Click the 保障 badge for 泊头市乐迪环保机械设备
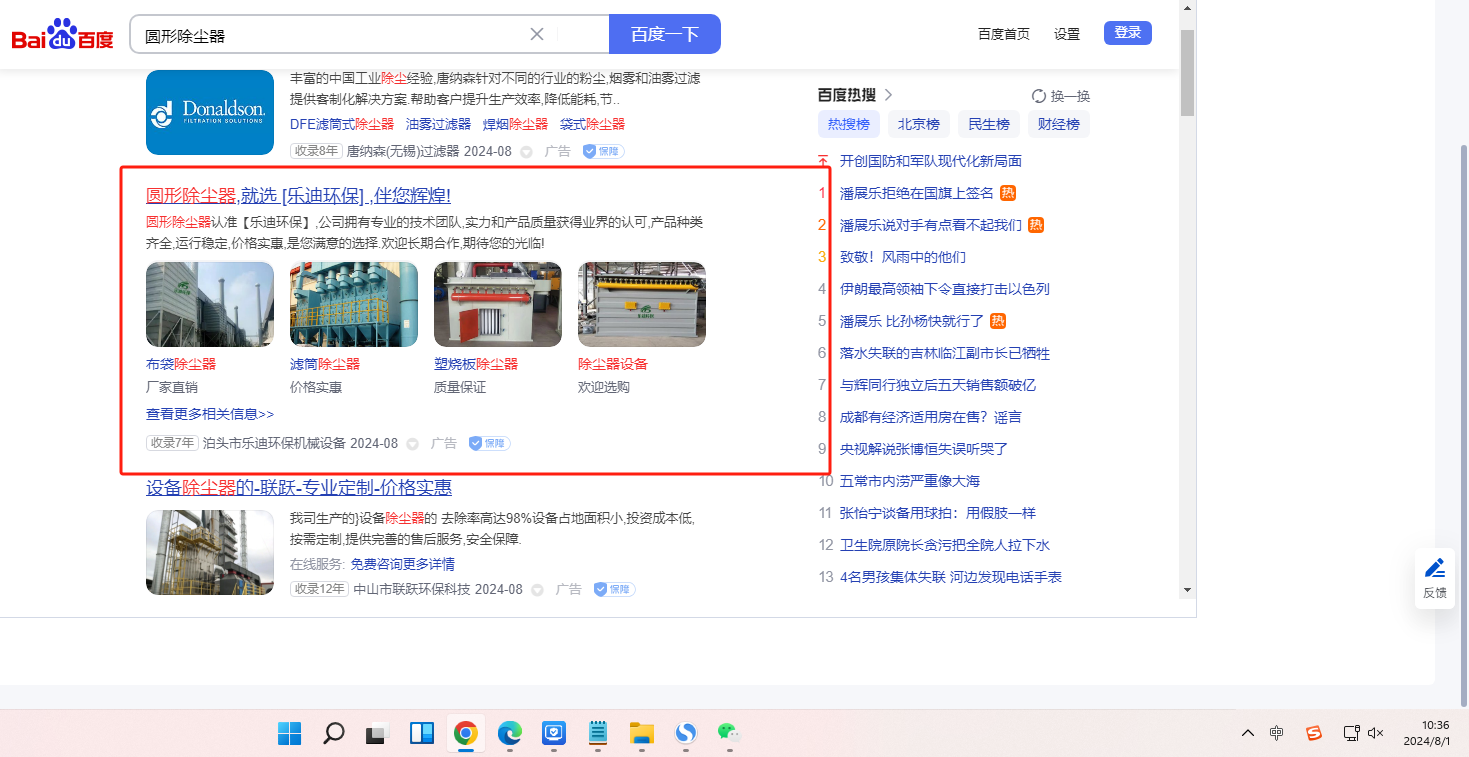The height and width of the screenshot is (757, 1469). 489,443
